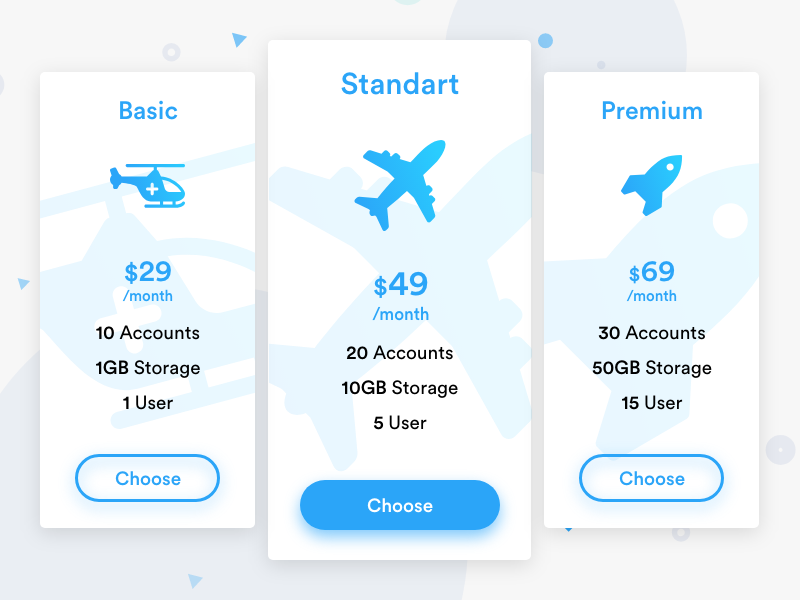Click the Premium plan heading
800x600 pixels.
[x=651, y=111]
